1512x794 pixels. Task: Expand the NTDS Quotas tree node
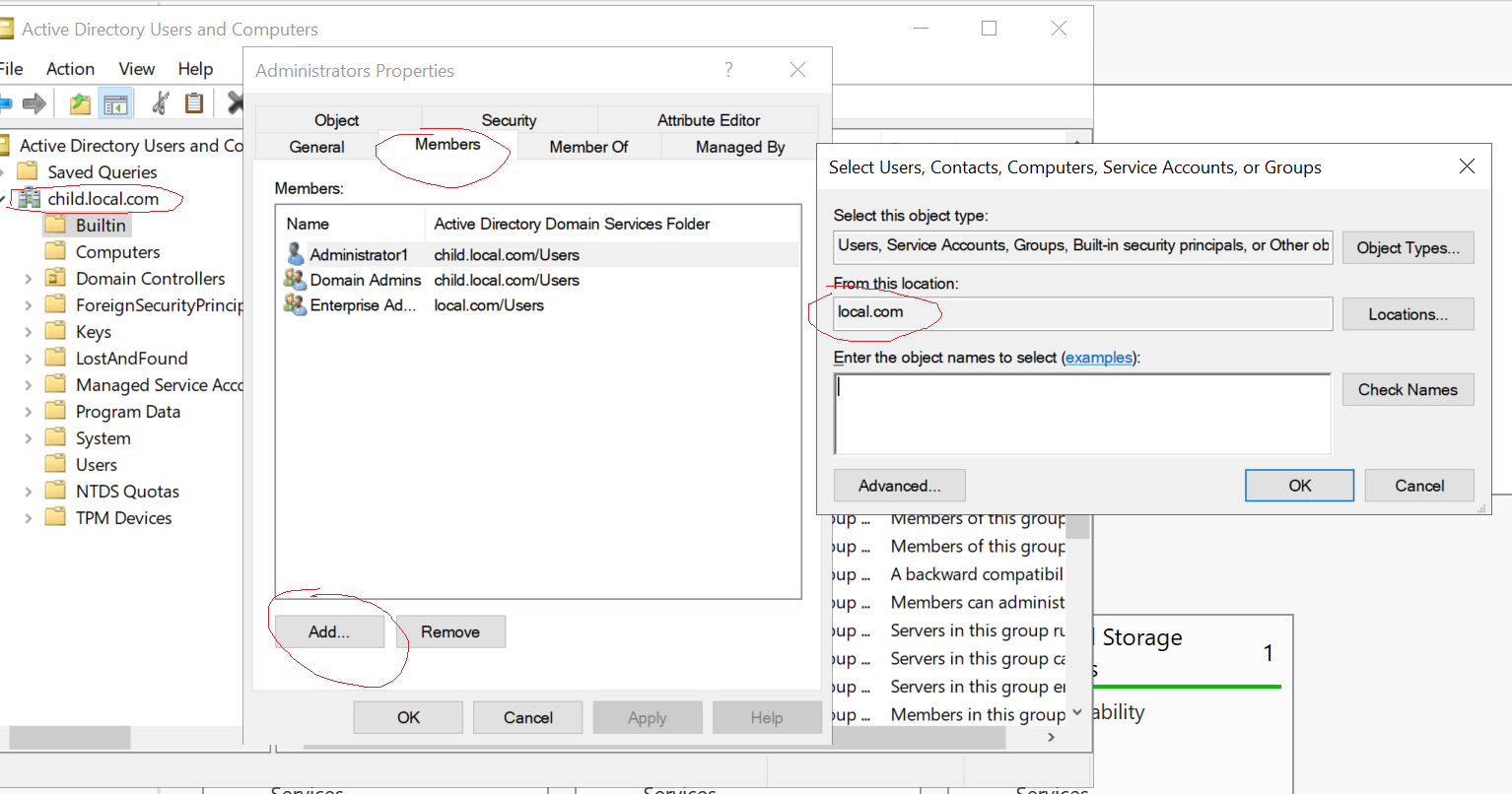28,492
